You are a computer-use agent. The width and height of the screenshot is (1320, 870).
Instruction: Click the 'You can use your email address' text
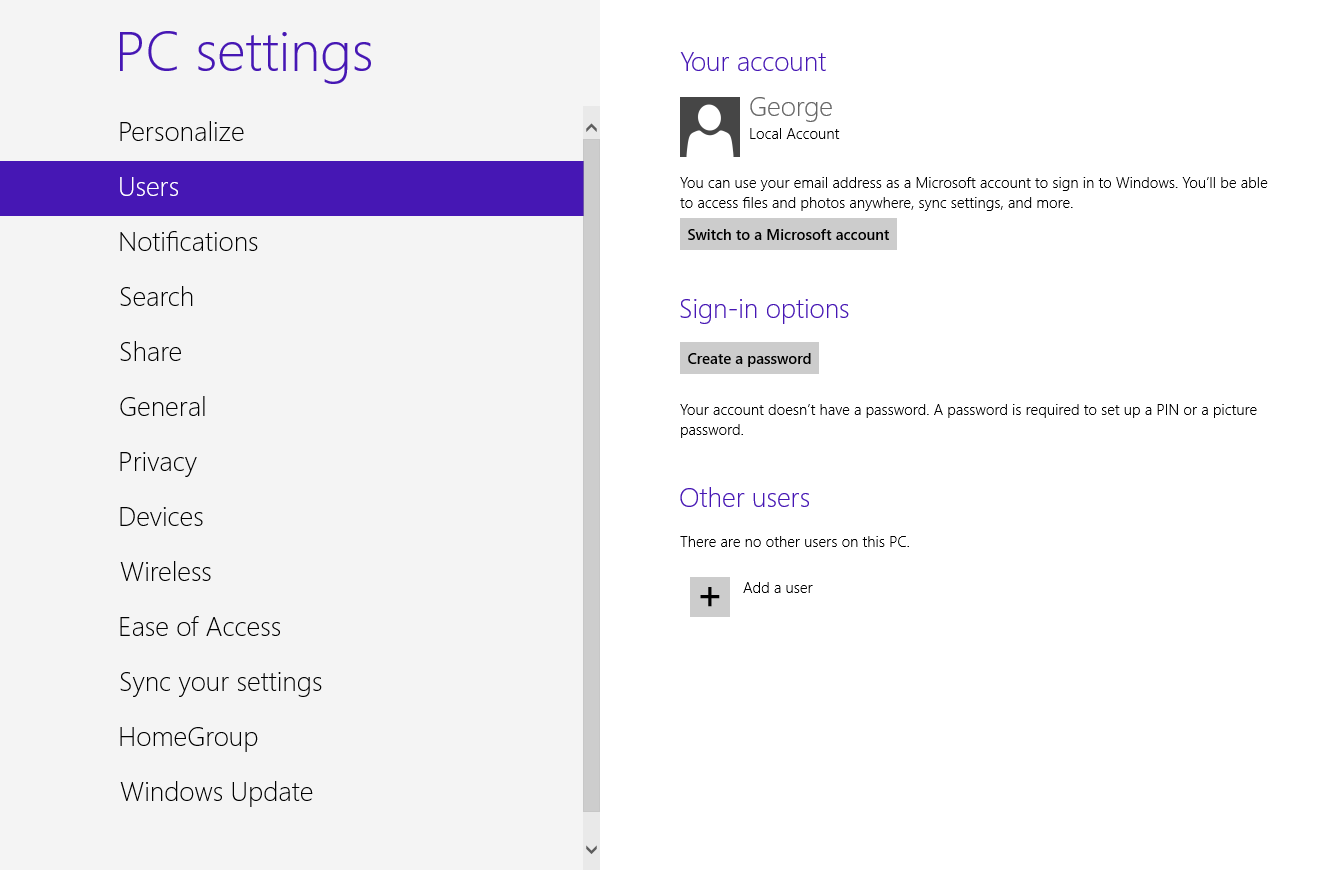point(974,193)
